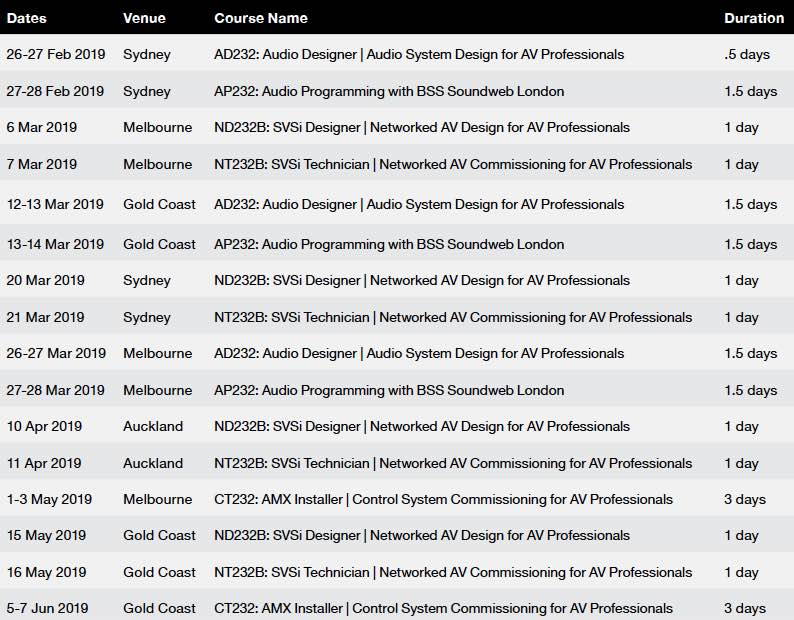
Task: Select the 15 May 2019 date cell
Action: pos(46,535)
